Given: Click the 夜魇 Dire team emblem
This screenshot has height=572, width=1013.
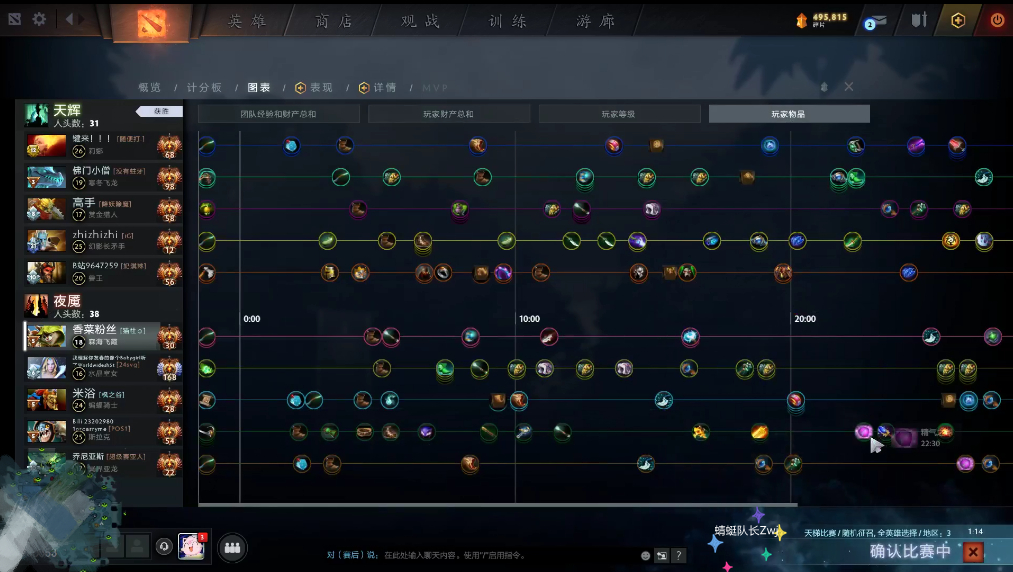Looking at the screenshot, I should (36, 306).
